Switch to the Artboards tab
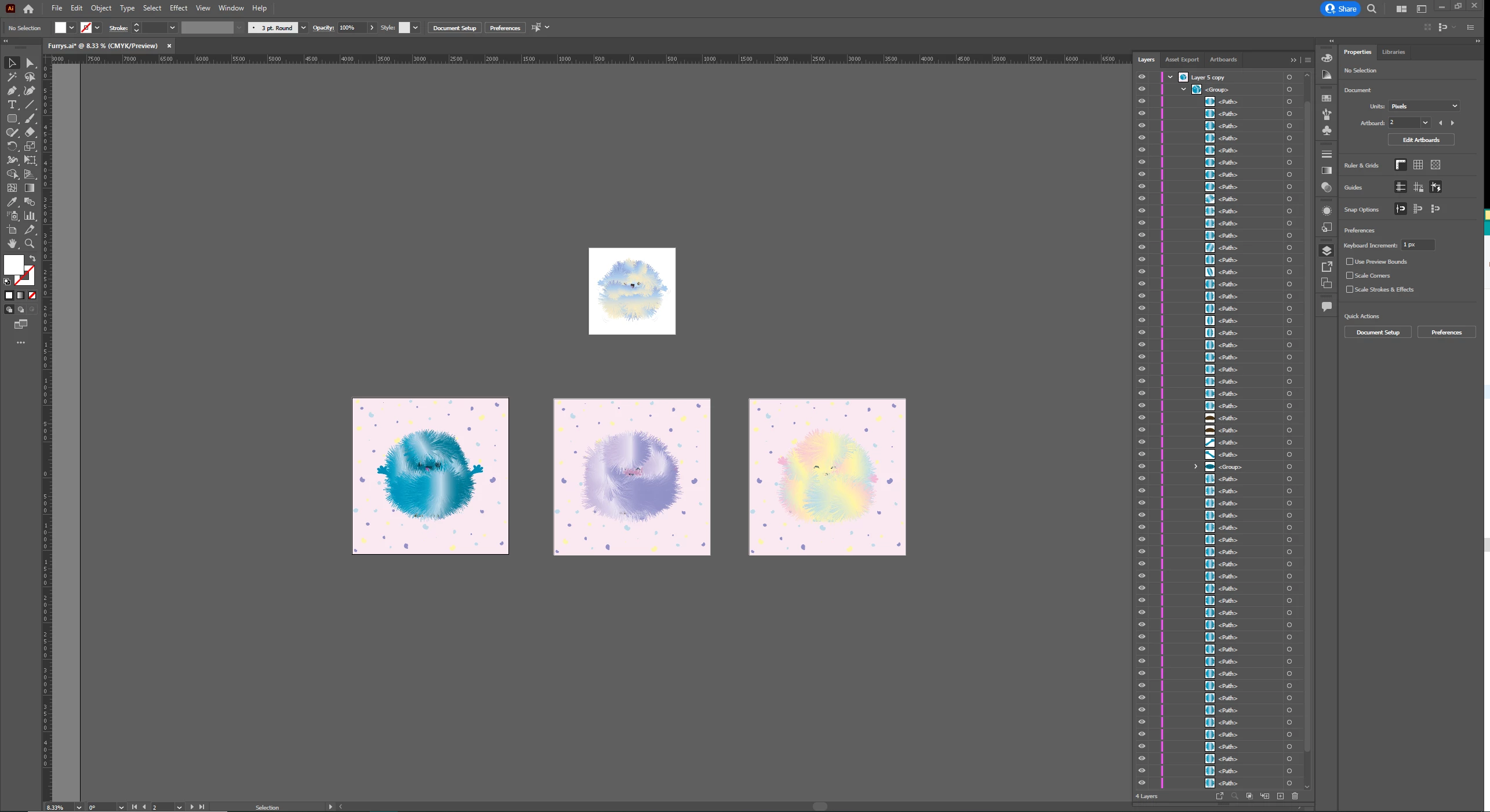Screen dimensions: 1490x812 pos(1223,59)
